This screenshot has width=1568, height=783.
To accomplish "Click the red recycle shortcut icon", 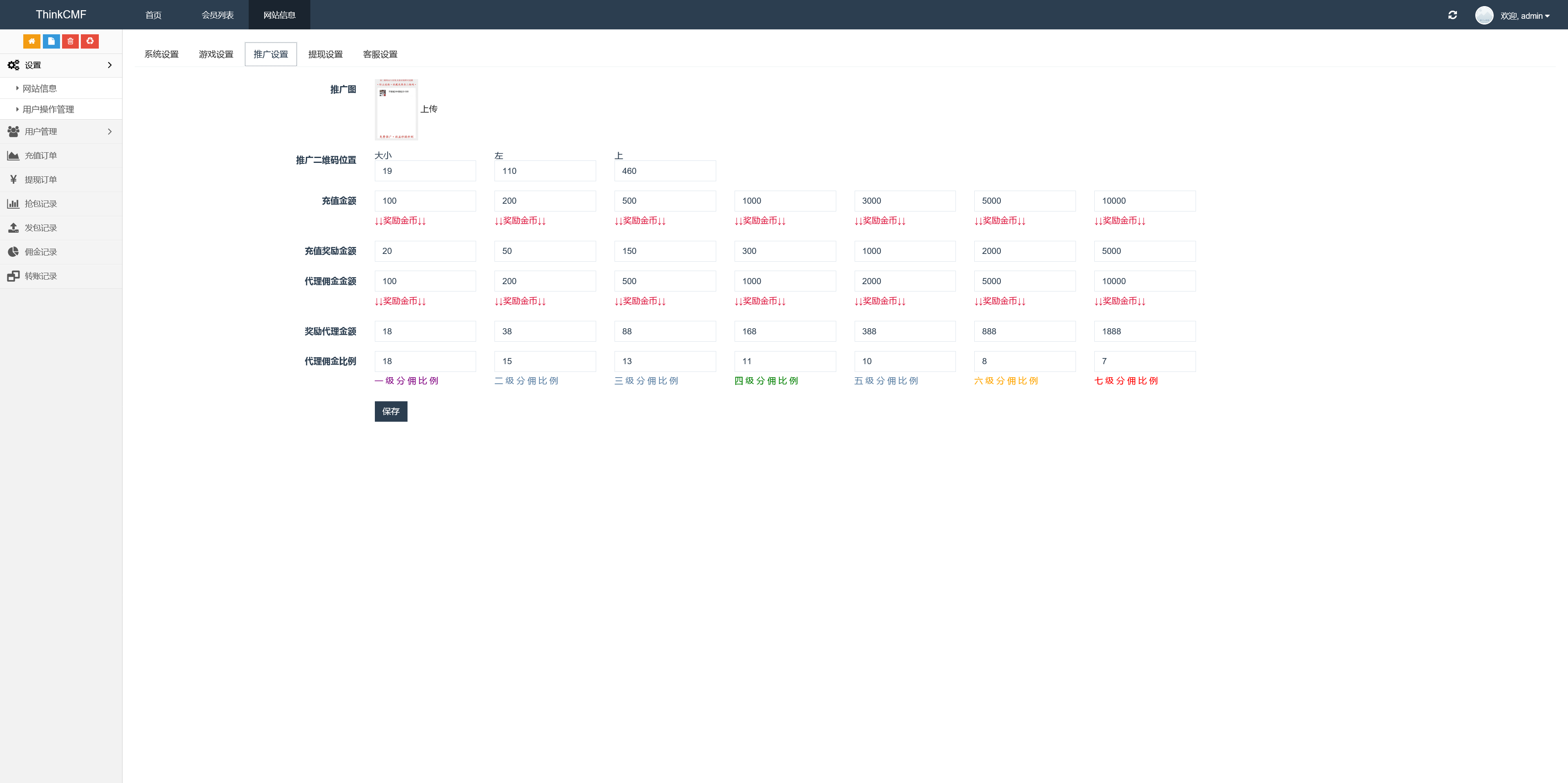I will click(x=90, y=41).
